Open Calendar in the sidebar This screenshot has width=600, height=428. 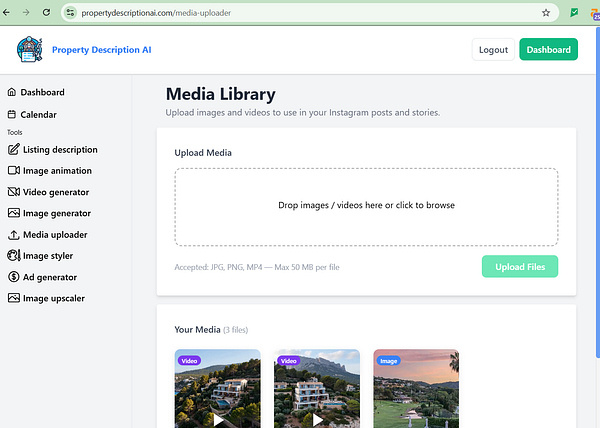tap(38, 114)
